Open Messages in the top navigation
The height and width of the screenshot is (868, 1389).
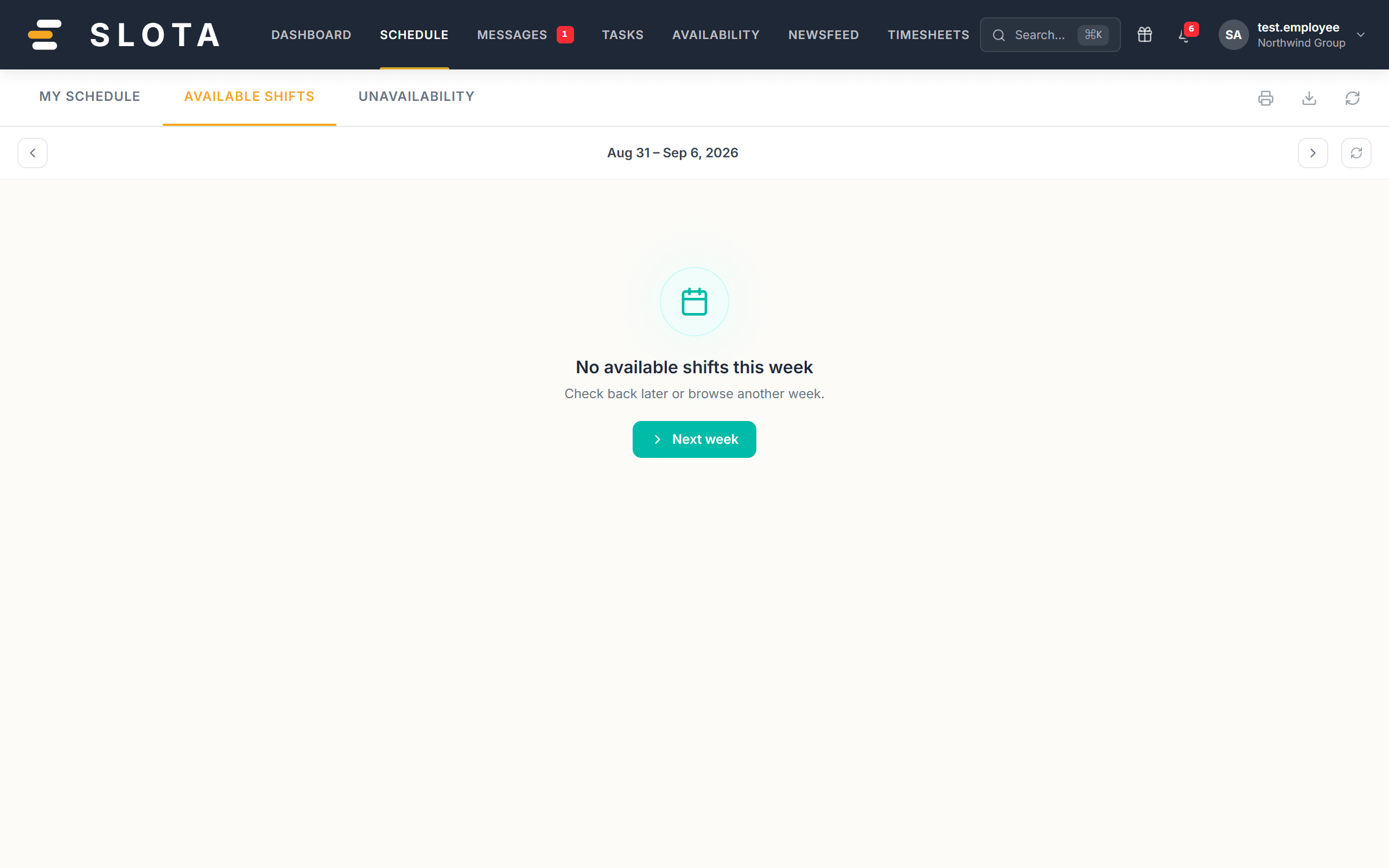click(512, 34)
